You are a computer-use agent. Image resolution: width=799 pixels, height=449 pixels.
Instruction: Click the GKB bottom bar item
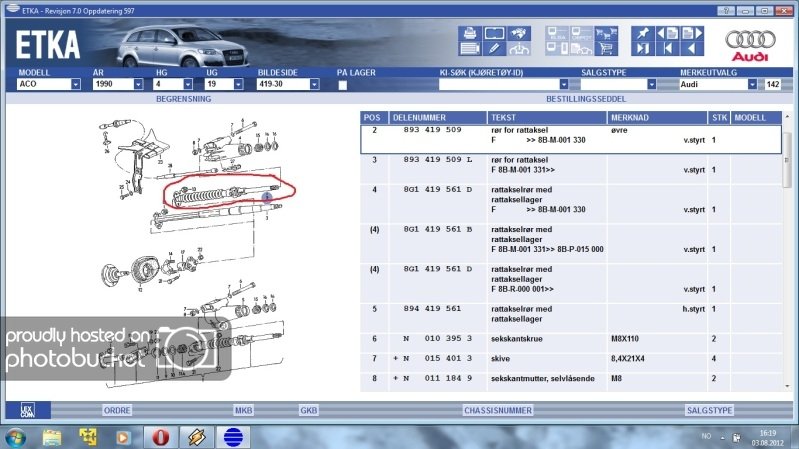click(x=309, y=410)
